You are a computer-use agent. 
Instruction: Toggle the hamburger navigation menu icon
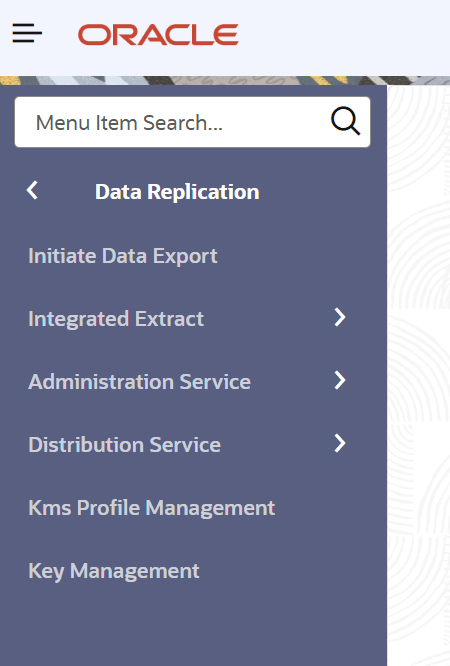[27, 33]
